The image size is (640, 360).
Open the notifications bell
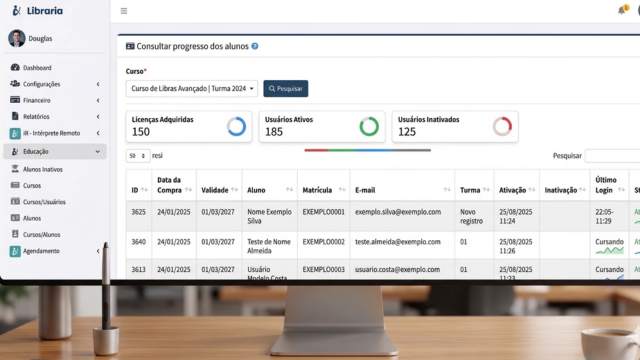pyautogui.click(x=622, y=10)
